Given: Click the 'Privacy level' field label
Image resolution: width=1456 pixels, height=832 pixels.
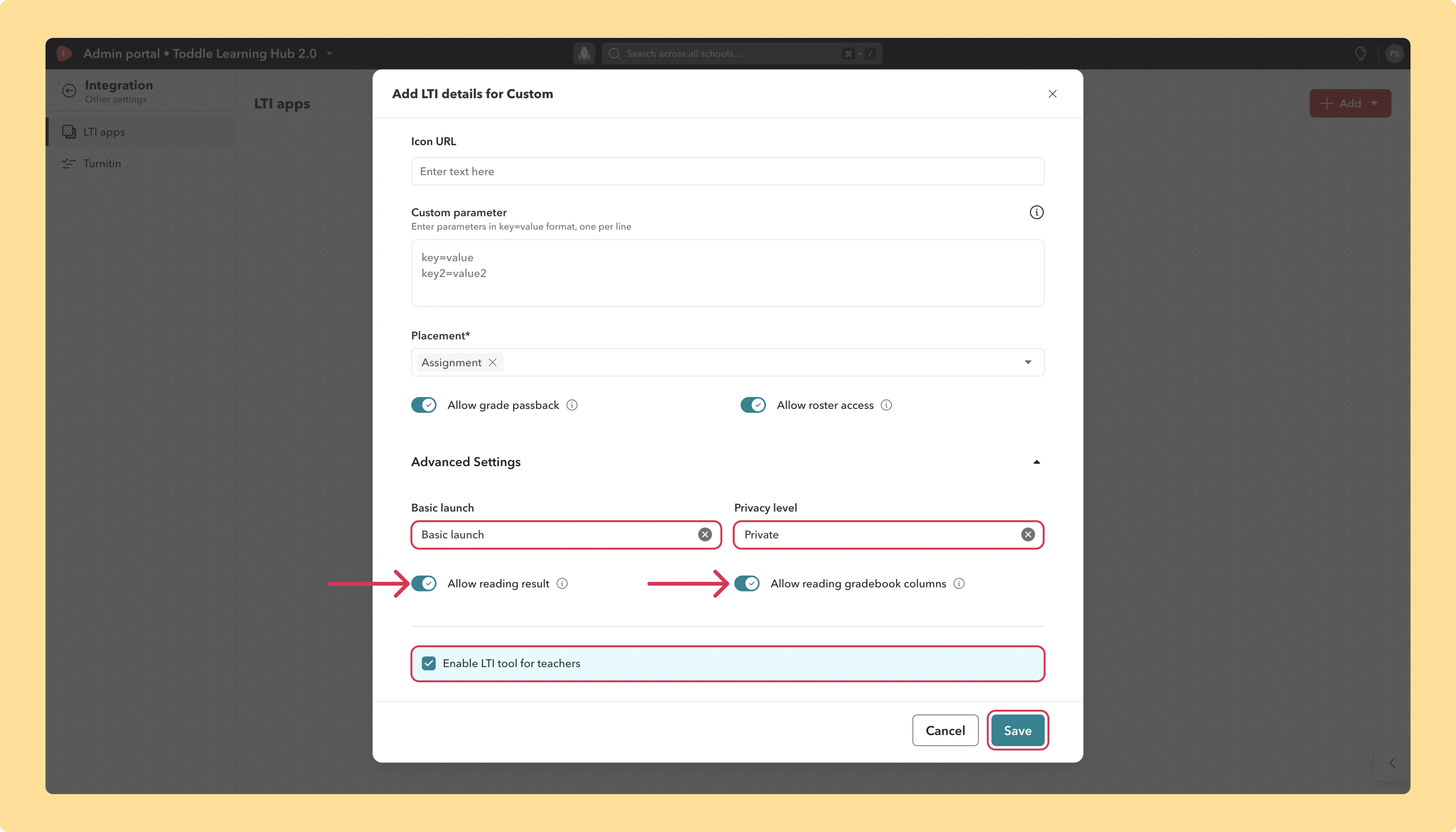Looking at the screenshot, I should pyautogui.click(x=765, y=507).
